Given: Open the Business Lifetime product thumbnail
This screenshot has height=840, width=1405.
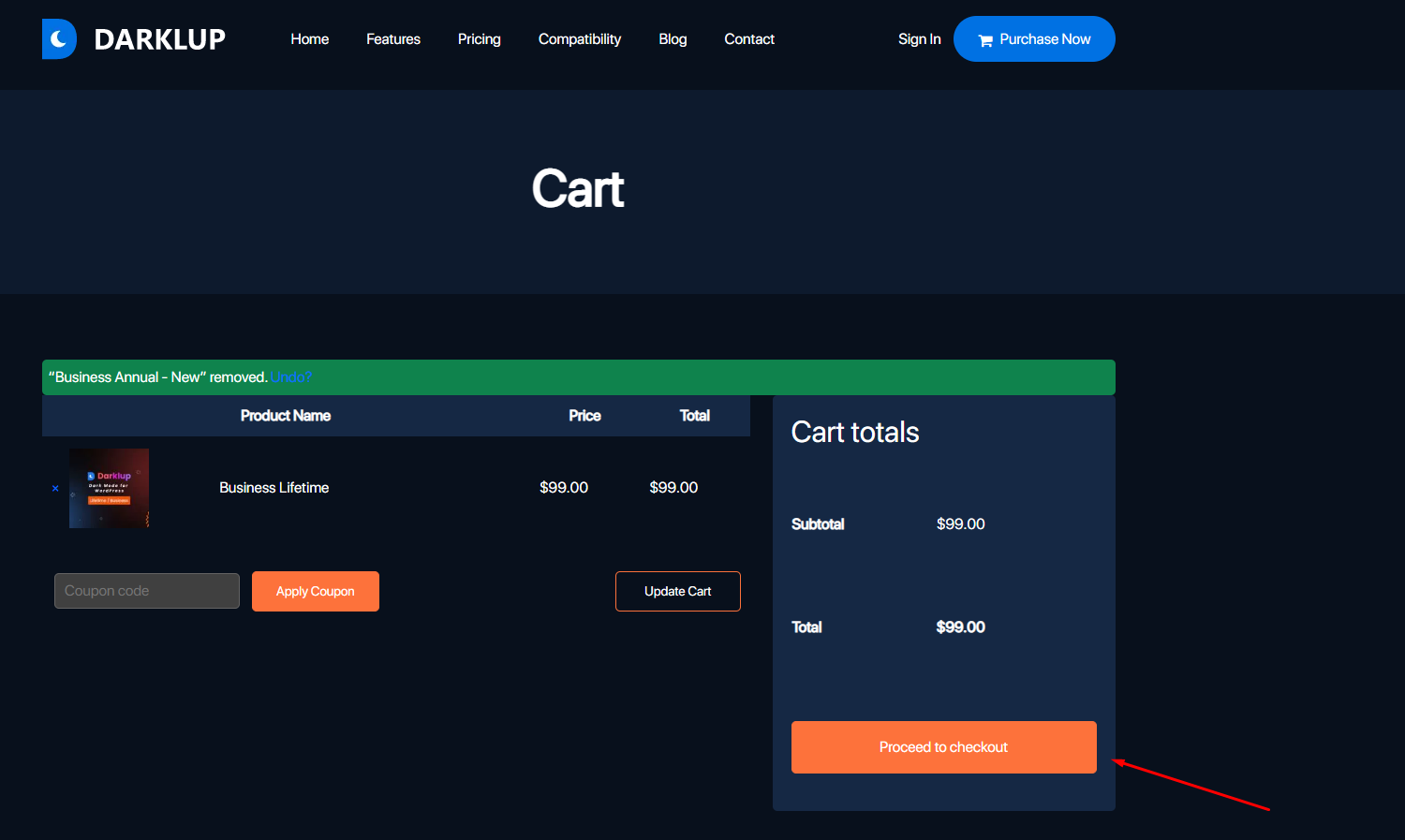Looking at the screenshot, I should 109,488.
